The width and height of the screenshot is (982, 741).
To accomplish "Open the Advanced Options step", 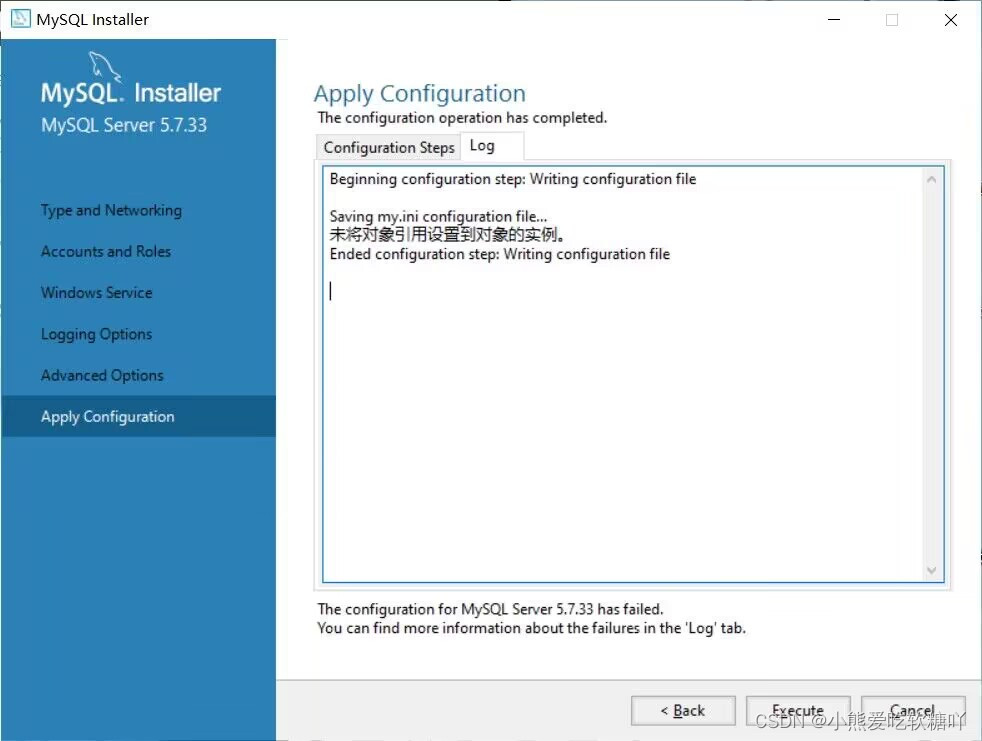I will tap(102, 375).
